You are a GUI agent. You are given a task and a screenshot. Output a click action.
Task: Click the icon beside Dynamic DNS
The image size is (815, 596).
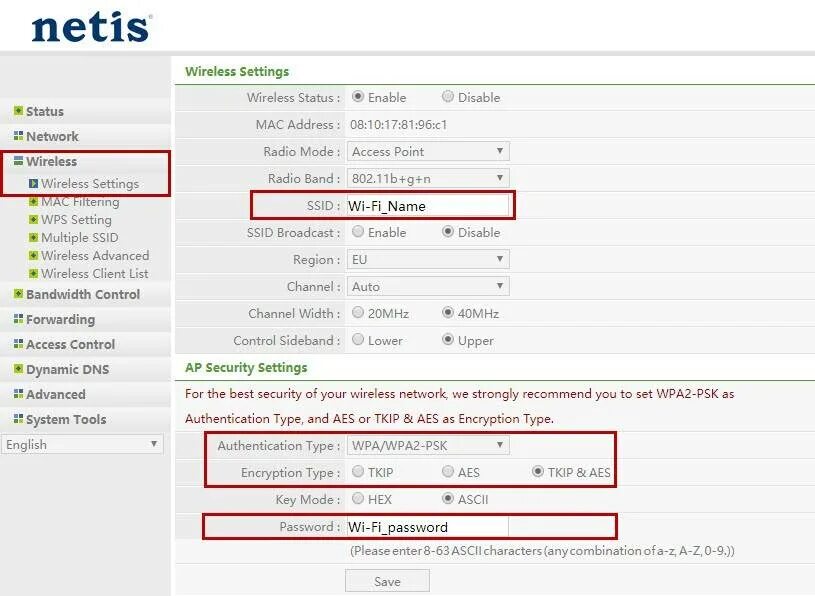click(x=18, y=368)
